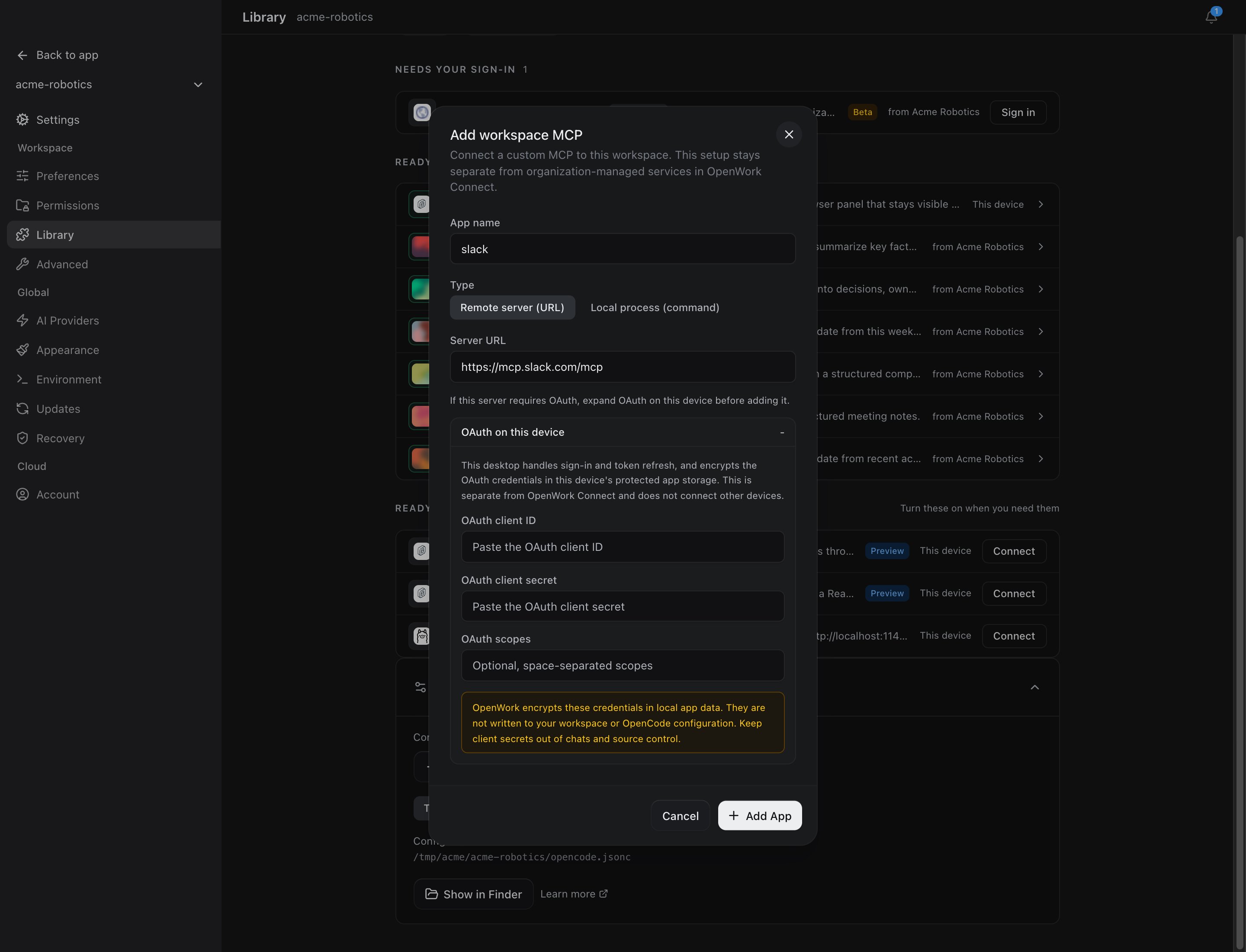Collapse the OAuth on this device section
Screen dimensions: 1246x952
622,432
